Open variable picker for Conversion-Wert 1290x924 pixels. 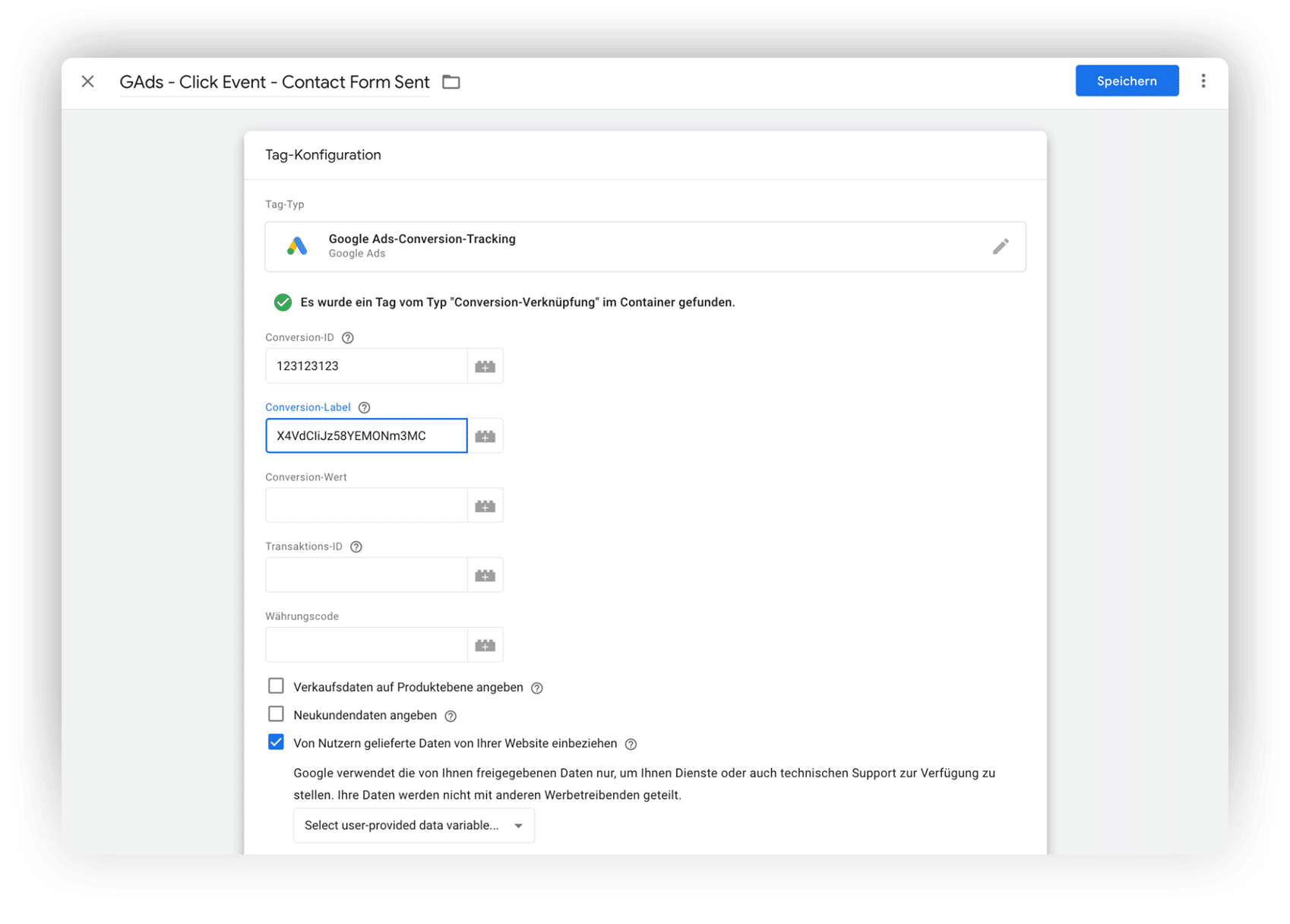tap(485, 506)
